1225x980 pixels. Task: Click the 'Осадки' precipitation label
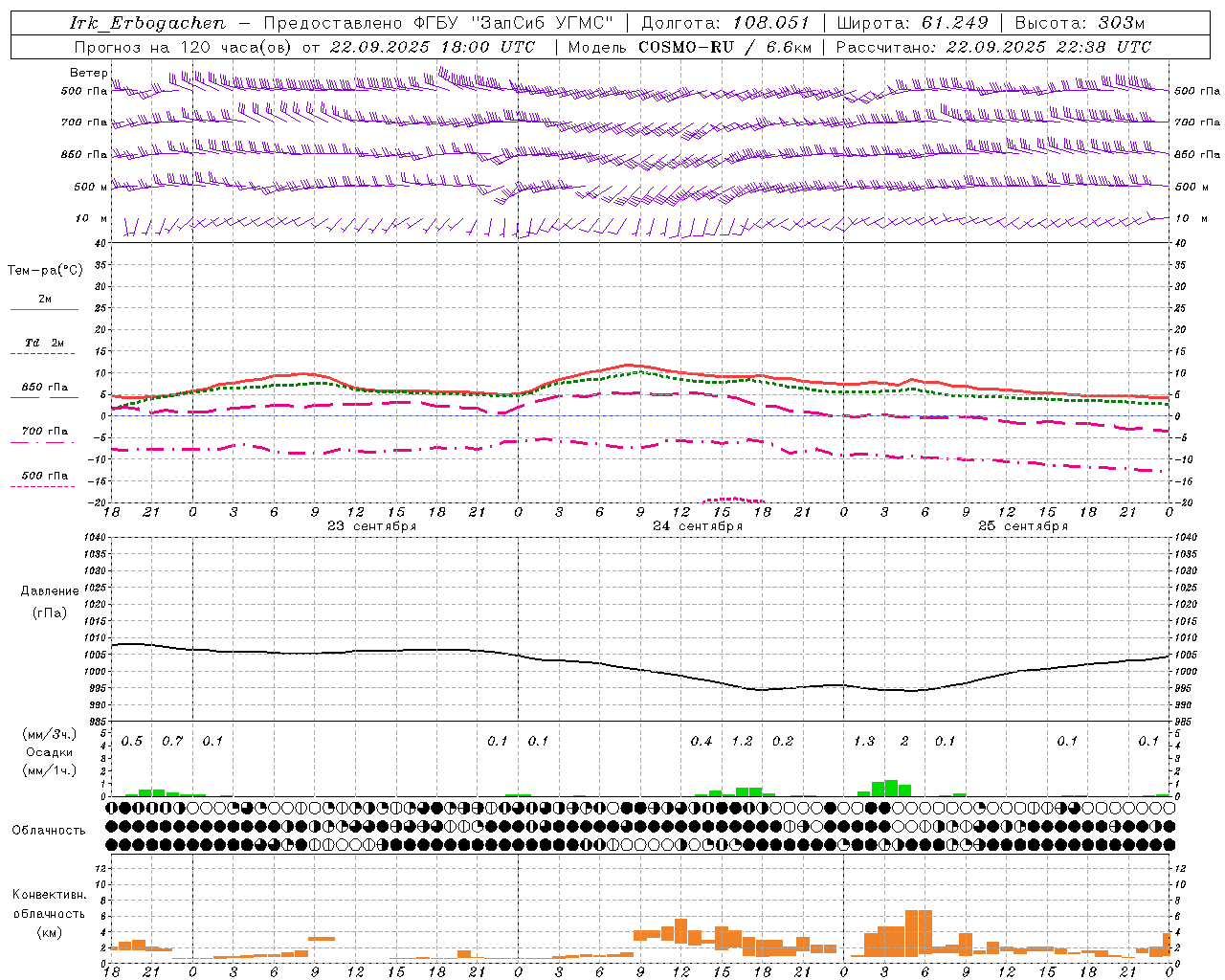(49, 752)
